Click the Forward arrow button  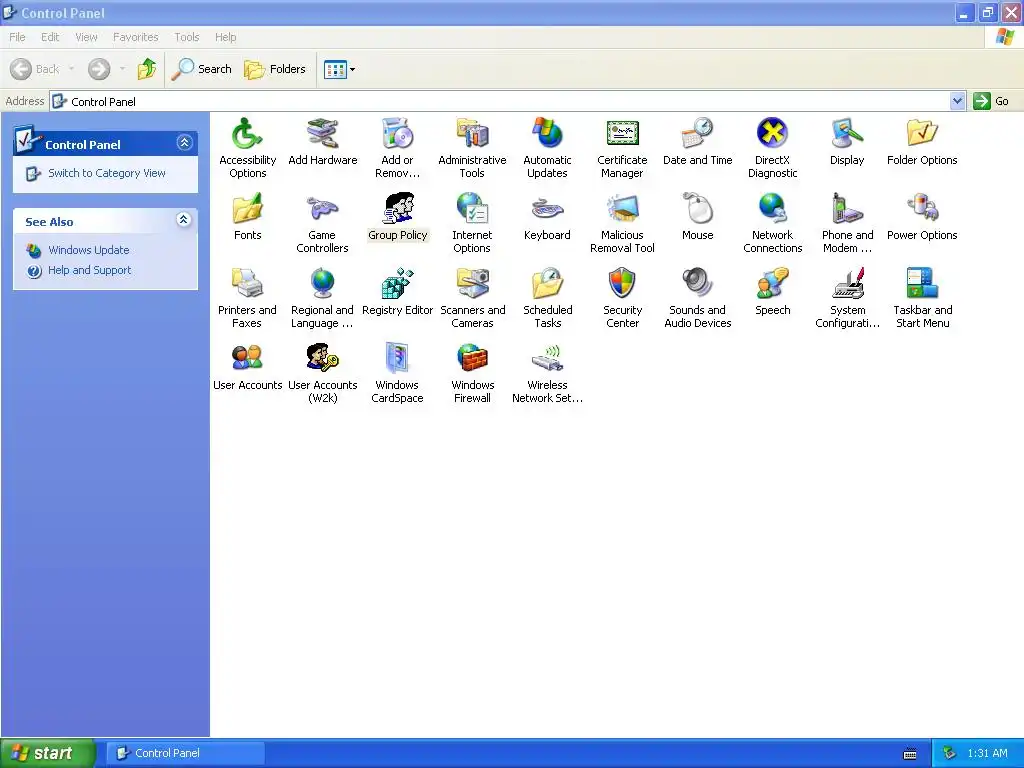pyautogui.click(x=99, y=69)
